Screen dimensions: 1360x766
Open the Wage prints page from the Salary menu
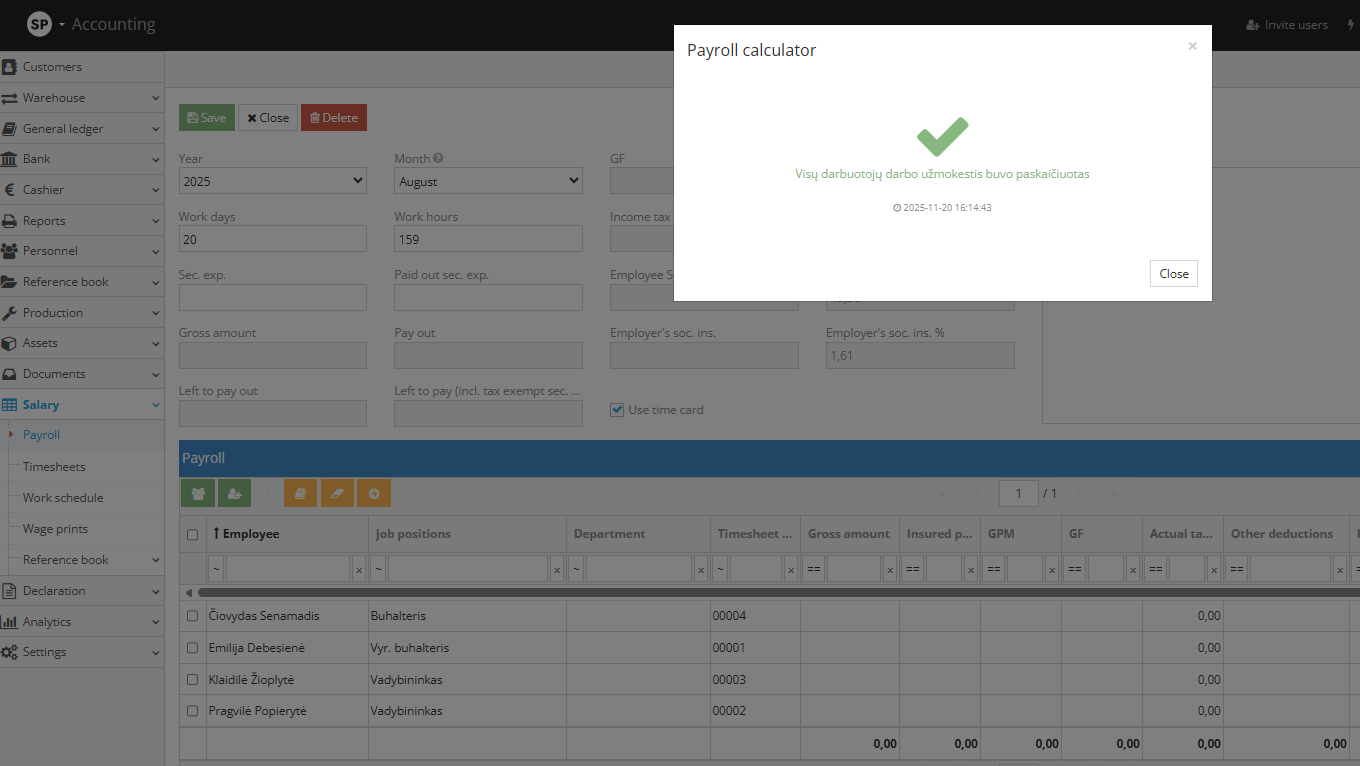[x=53, y=528]
